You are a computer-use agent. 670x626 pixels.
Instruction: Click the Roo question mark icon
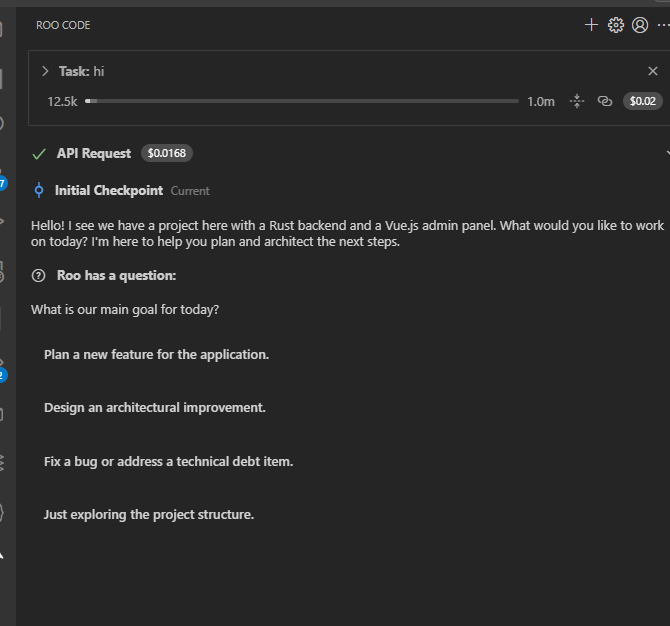[x=39, y=275]
